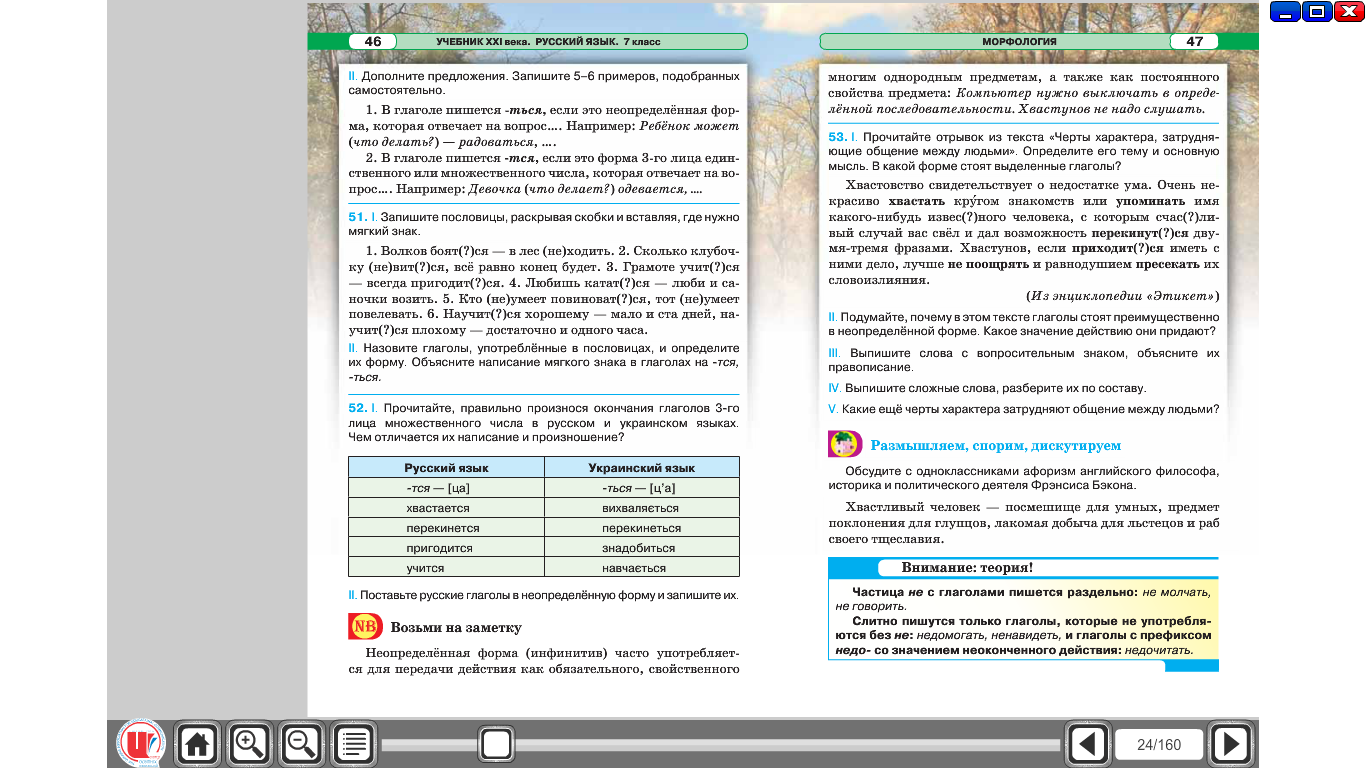Screen dimensions: 1366x768
Task: Click page number 46 in header
Action: click(x=373, y=41)
